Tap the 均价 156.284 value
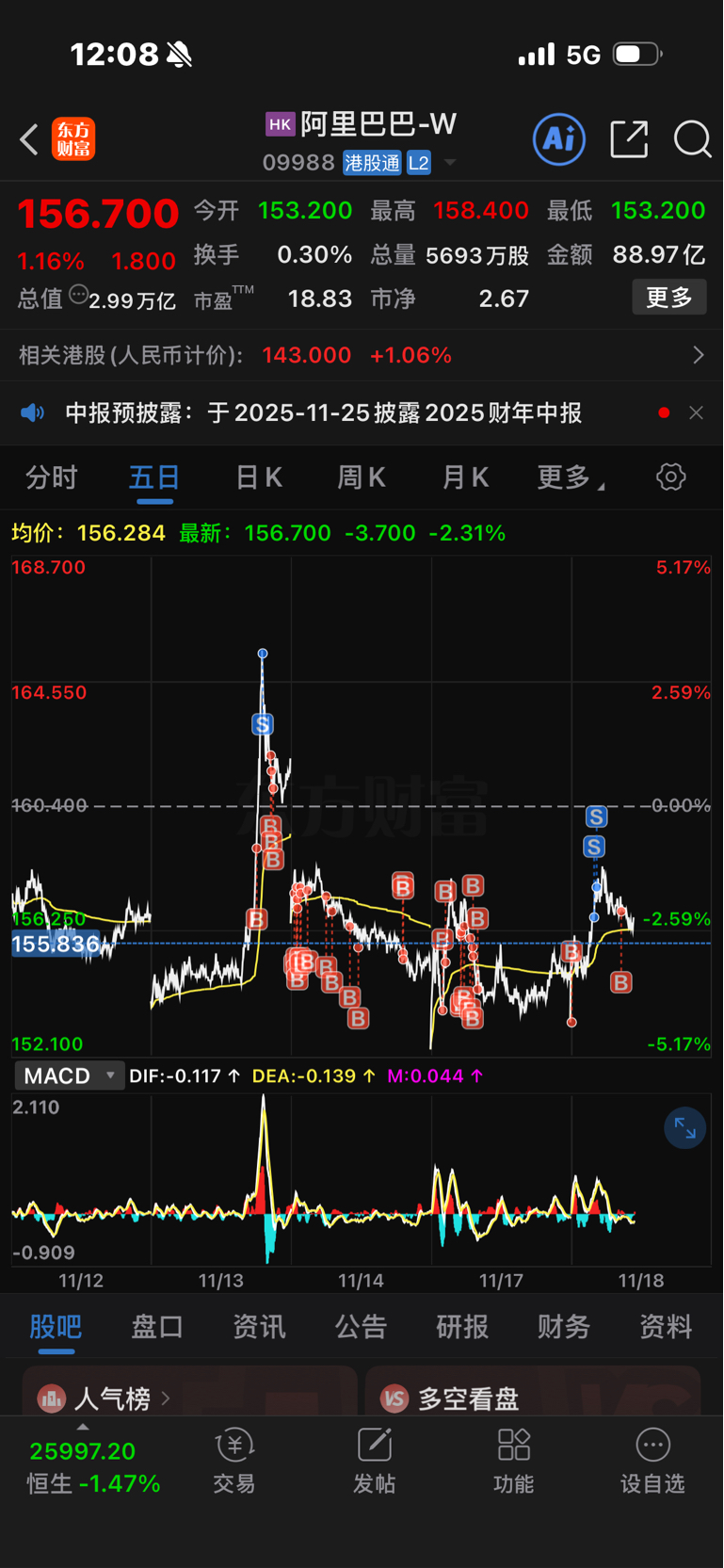724x1568 pixels. [121, 533]
